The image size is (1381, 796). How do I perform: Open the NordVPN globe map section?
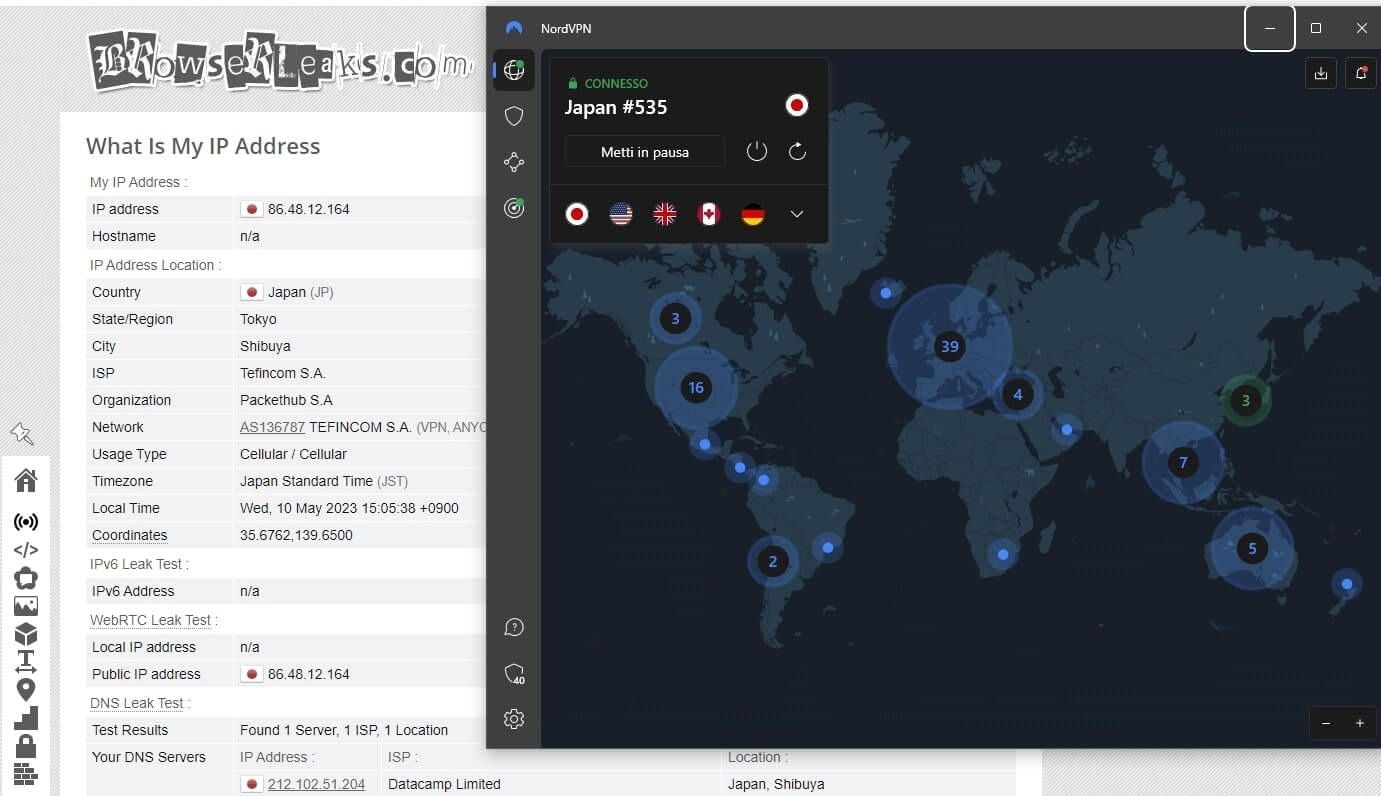514,70
